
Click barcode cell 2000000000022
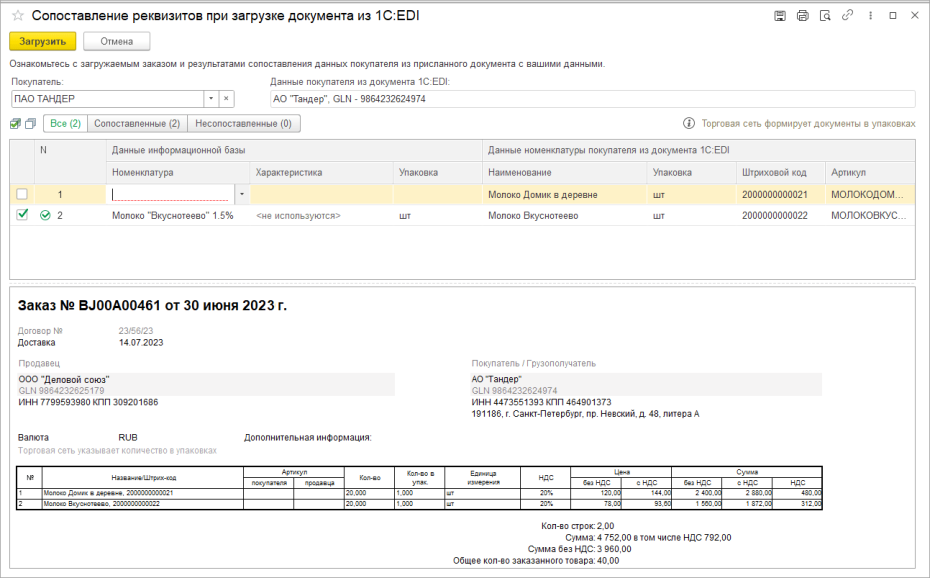pyautogui.click(x=781, y=216)
